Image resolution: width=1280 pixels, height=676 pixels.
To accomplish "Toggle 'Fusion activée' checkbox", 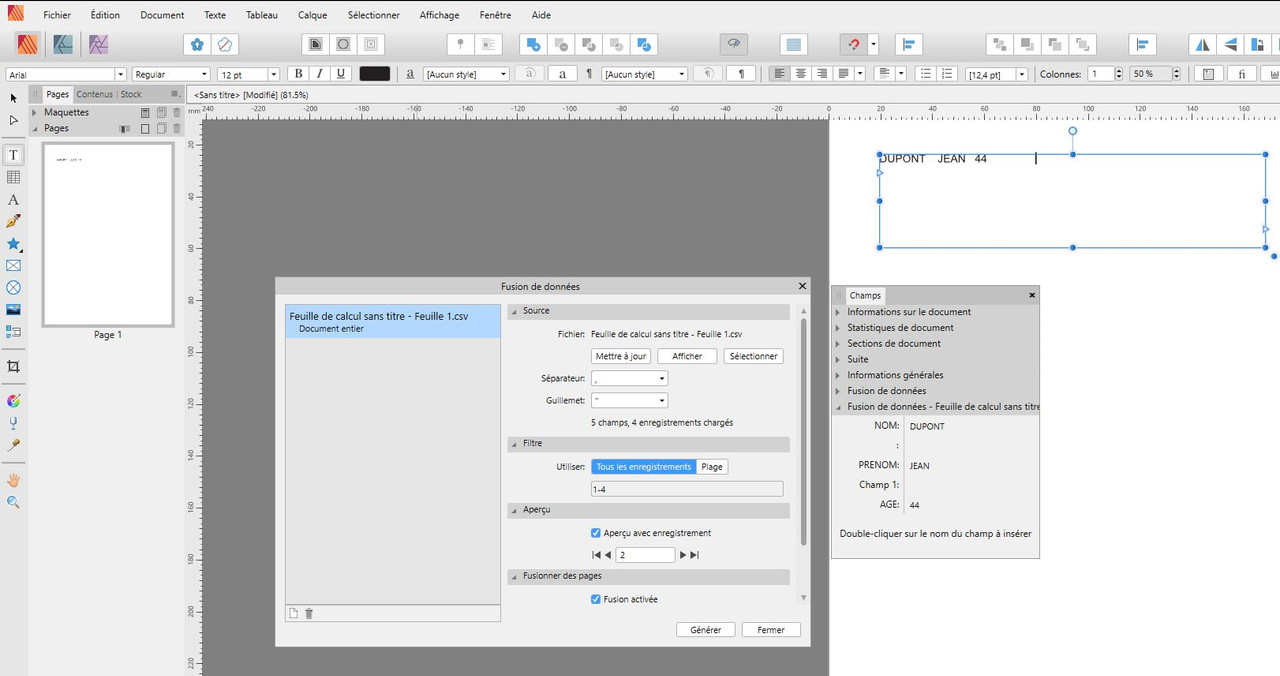I will click(x=596, y=599).
